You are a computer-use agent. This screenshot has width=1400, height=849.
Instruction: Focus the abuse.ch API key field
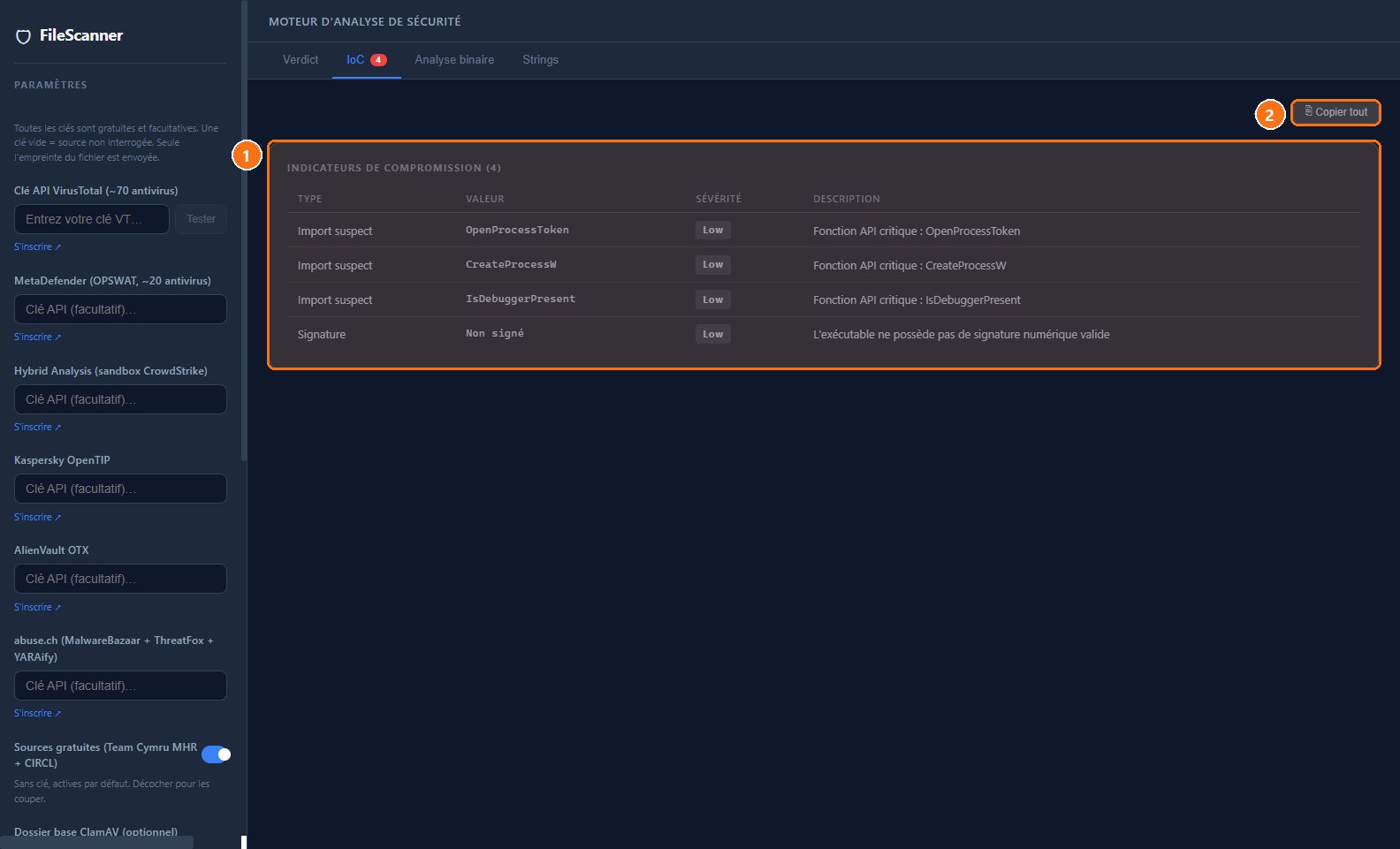(x=120, y=686)
